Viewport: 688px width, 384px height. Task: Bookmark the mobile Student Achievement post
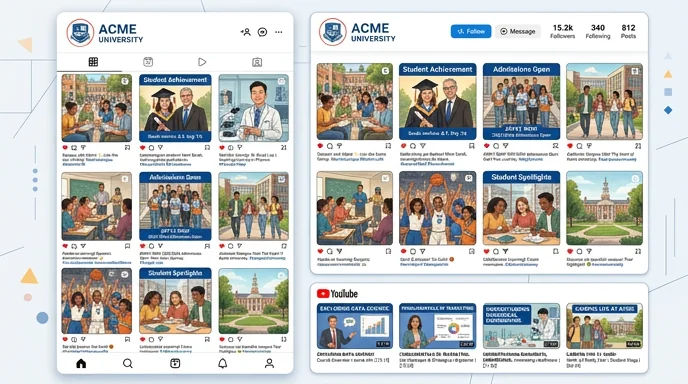(x=207, y=148)
